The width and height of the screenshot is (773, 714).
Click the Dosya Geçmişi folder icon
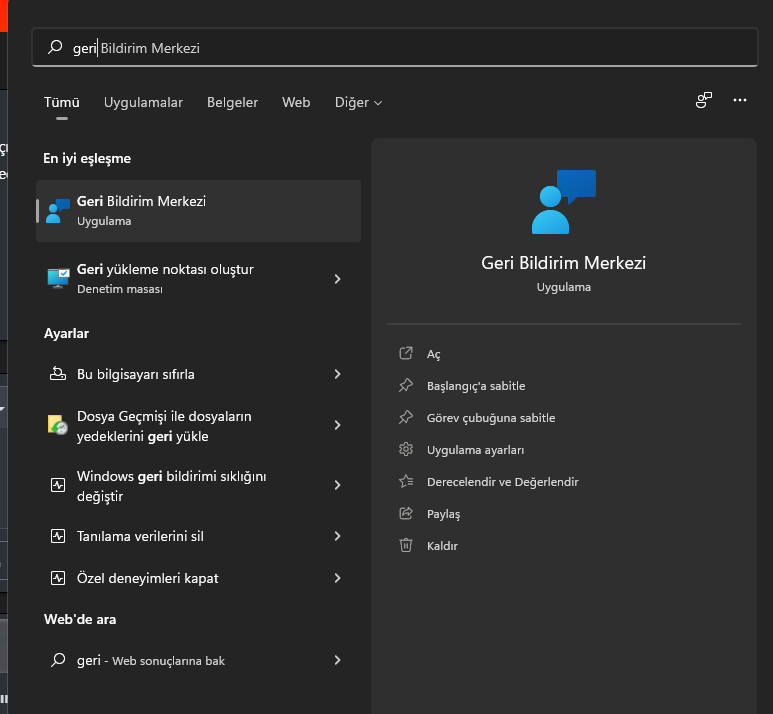[x=58, y=425]
